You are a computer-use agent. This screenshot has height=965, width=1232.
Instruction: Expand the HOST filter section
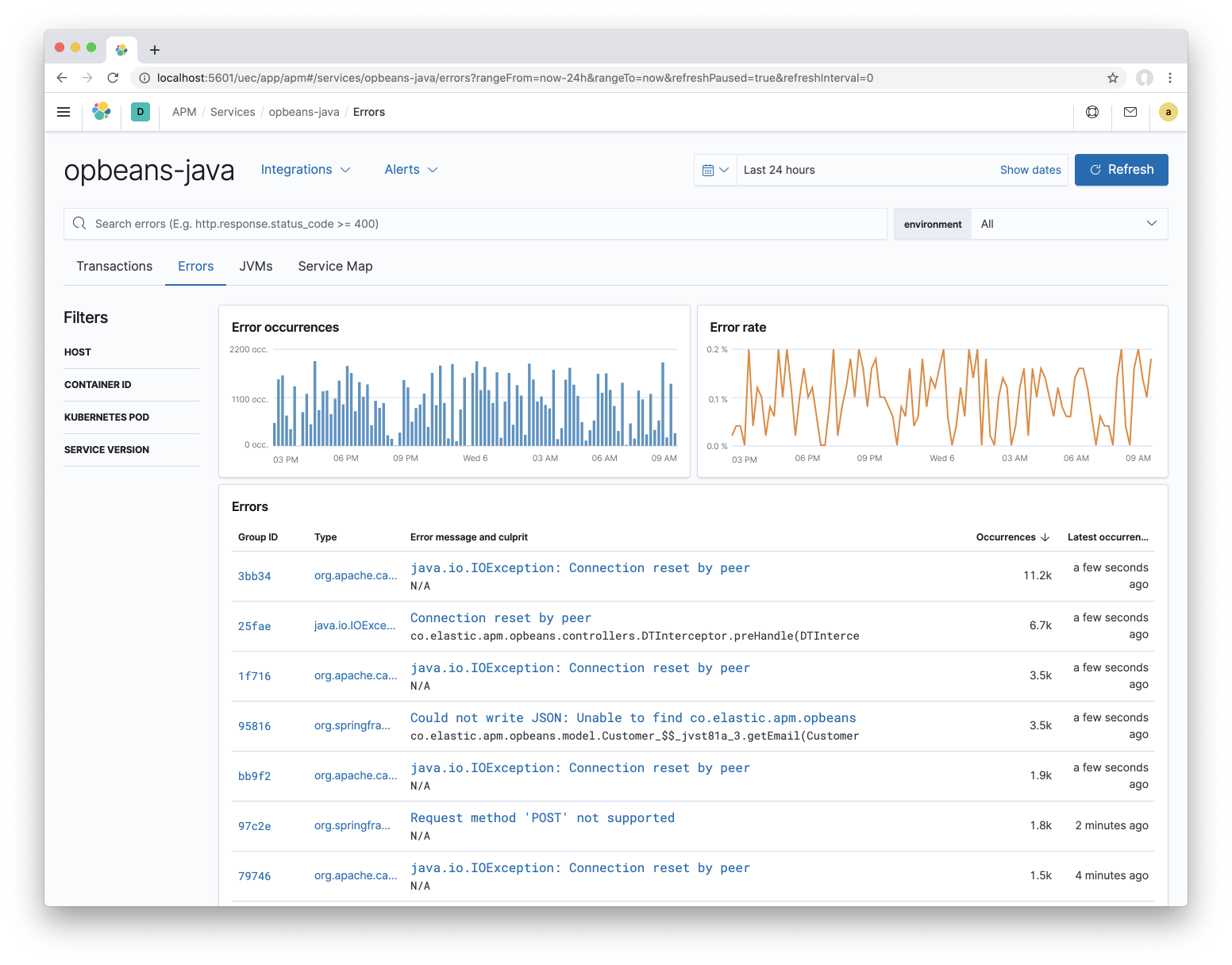tap(77, 352)
